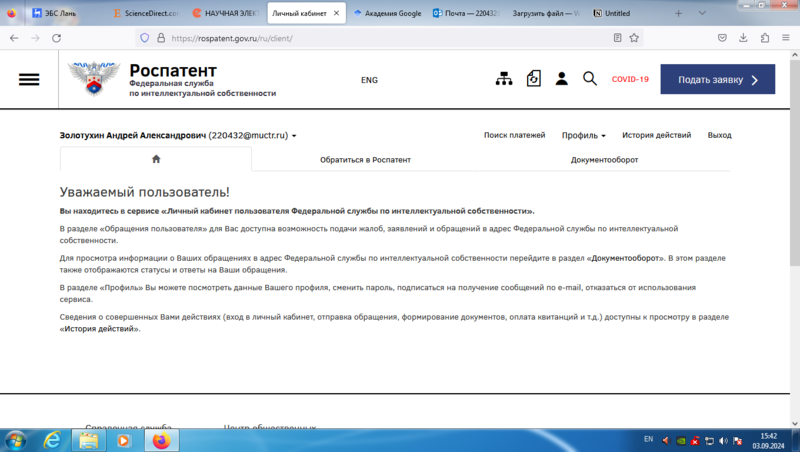Close the Личный кабинет tab
This screenshot has height=452, width=800.
pyautogui.click(x=336, y=13)
